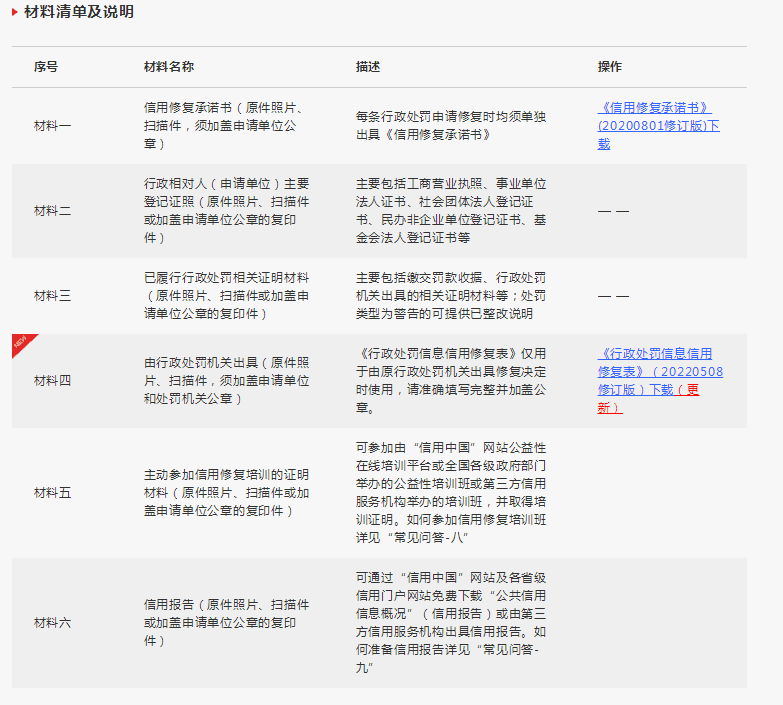The image size is (783, 705).
Task: Click the 已履行行政处罚相关证明材料 name cell
Action: pyautogui.click(x=226, y=296)
